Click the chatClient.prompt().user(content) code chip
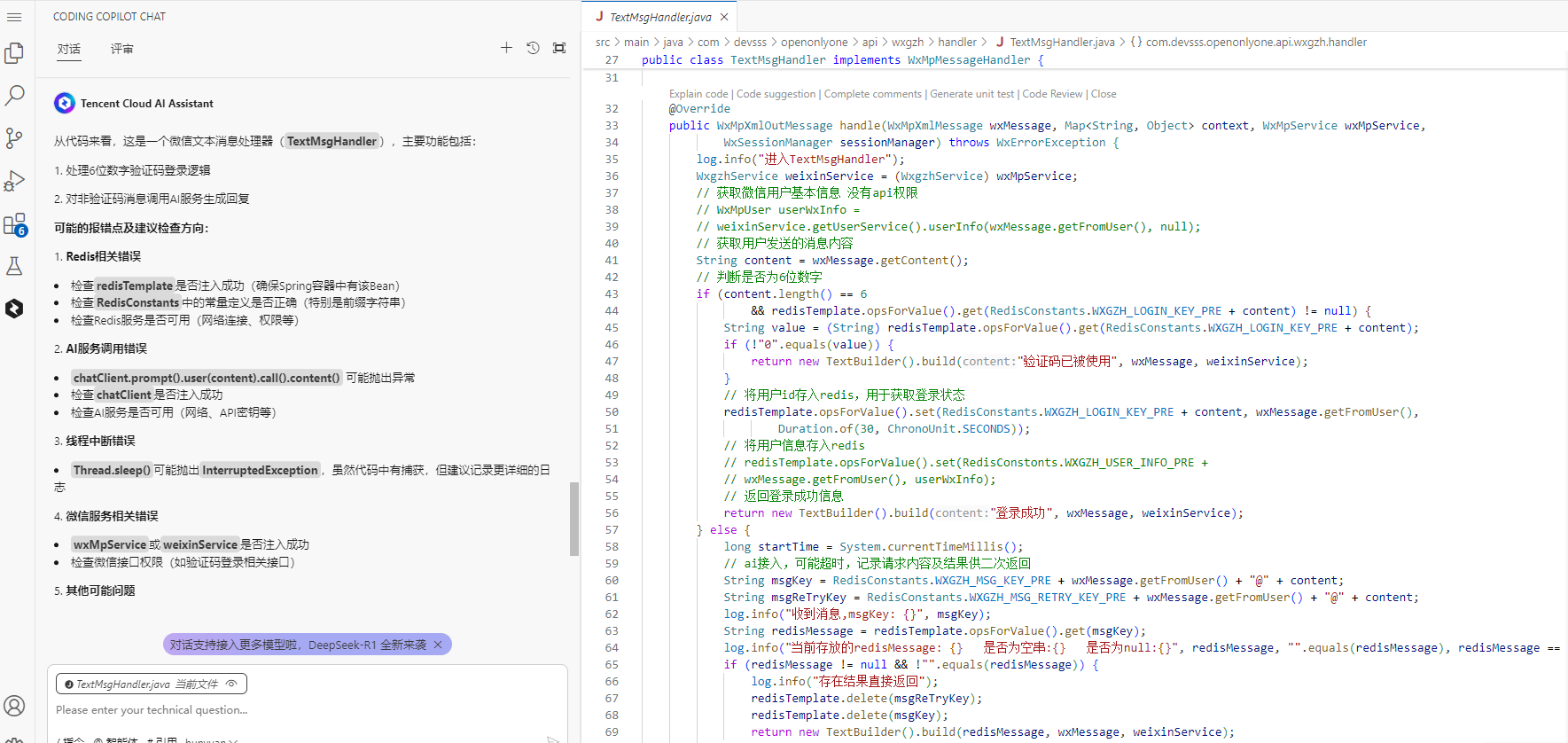The width and height of the screenshot is (1568, 743). point(207,378)
